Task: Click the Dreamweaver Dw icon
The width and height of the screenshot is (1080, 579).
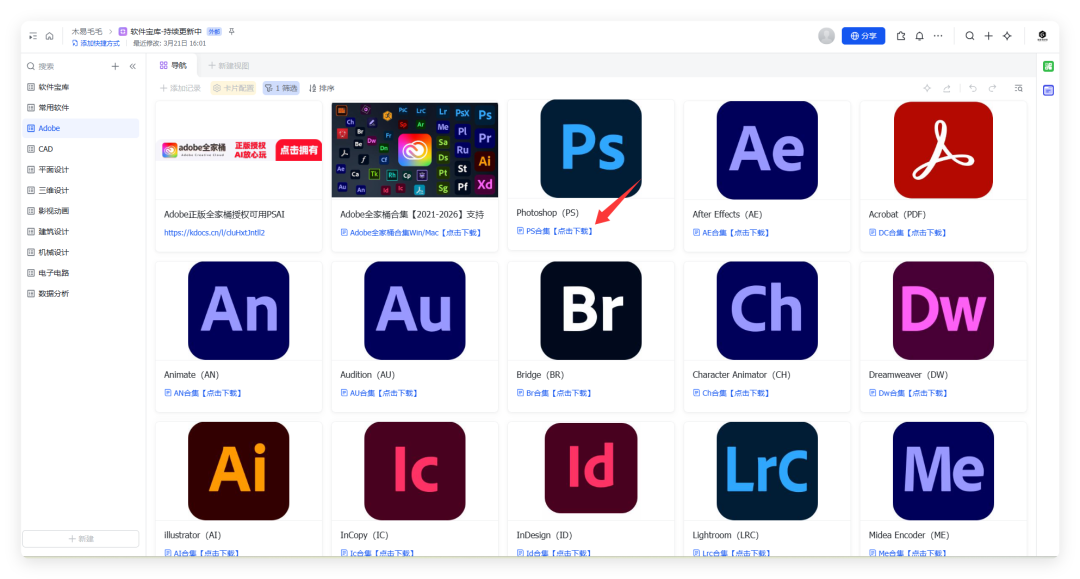Action: click(x=944, y=310)
